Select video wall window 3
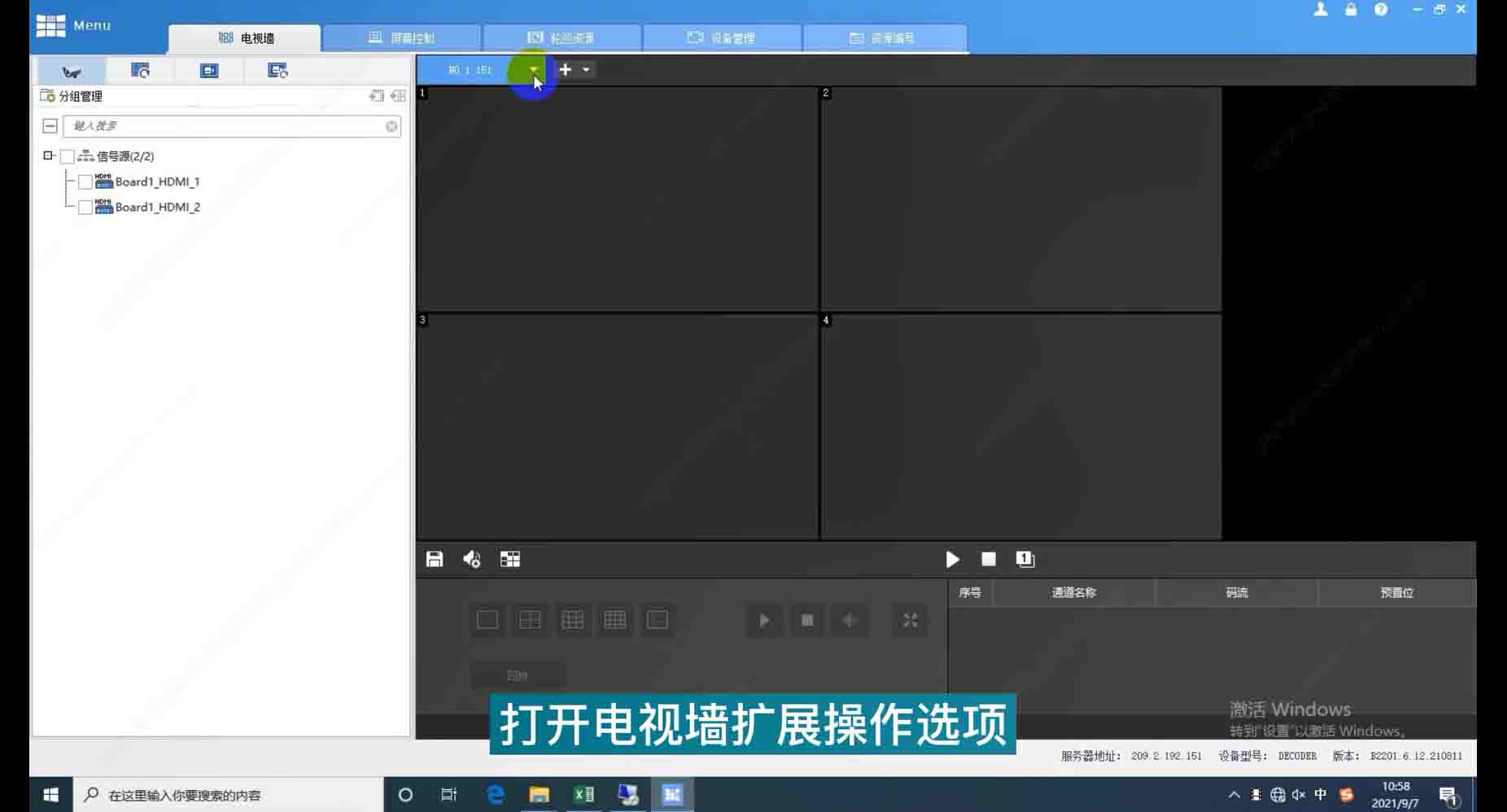This screenshot has height=812, width=1507. [x=618, y=426]
